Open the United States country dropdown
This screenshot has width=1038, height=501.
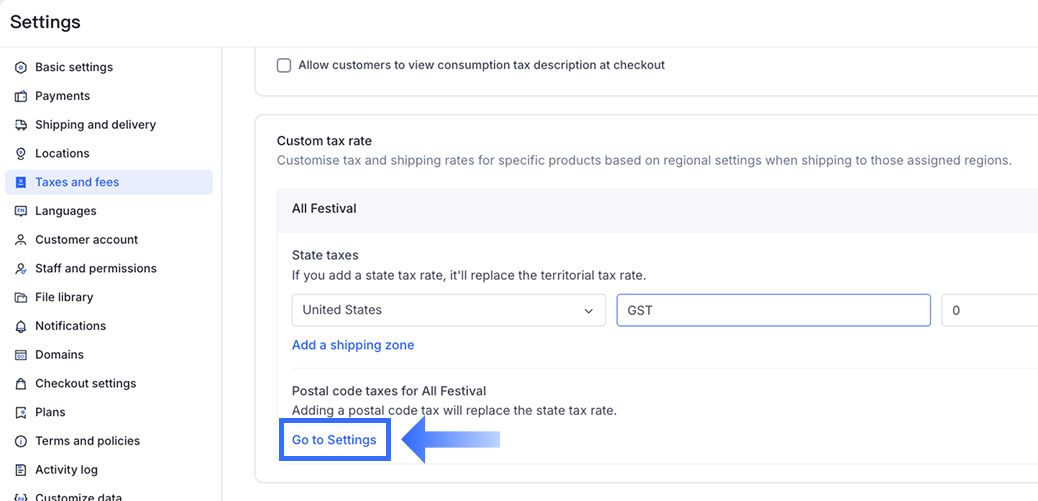pyautogui.click(x=448, y=310)
